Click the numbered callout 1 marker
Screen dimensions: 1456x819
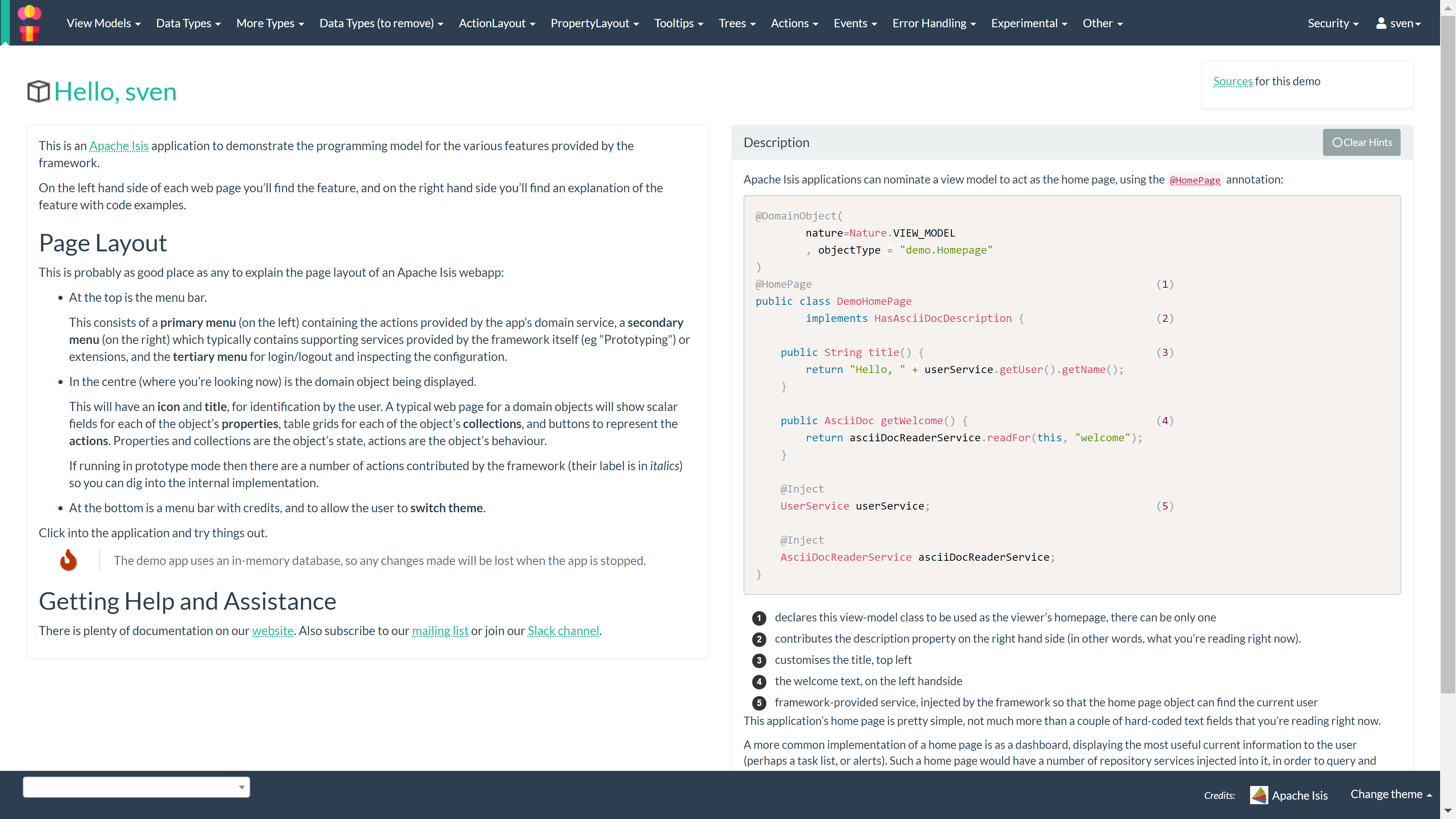pyautogui.click(x=759, y=618)
